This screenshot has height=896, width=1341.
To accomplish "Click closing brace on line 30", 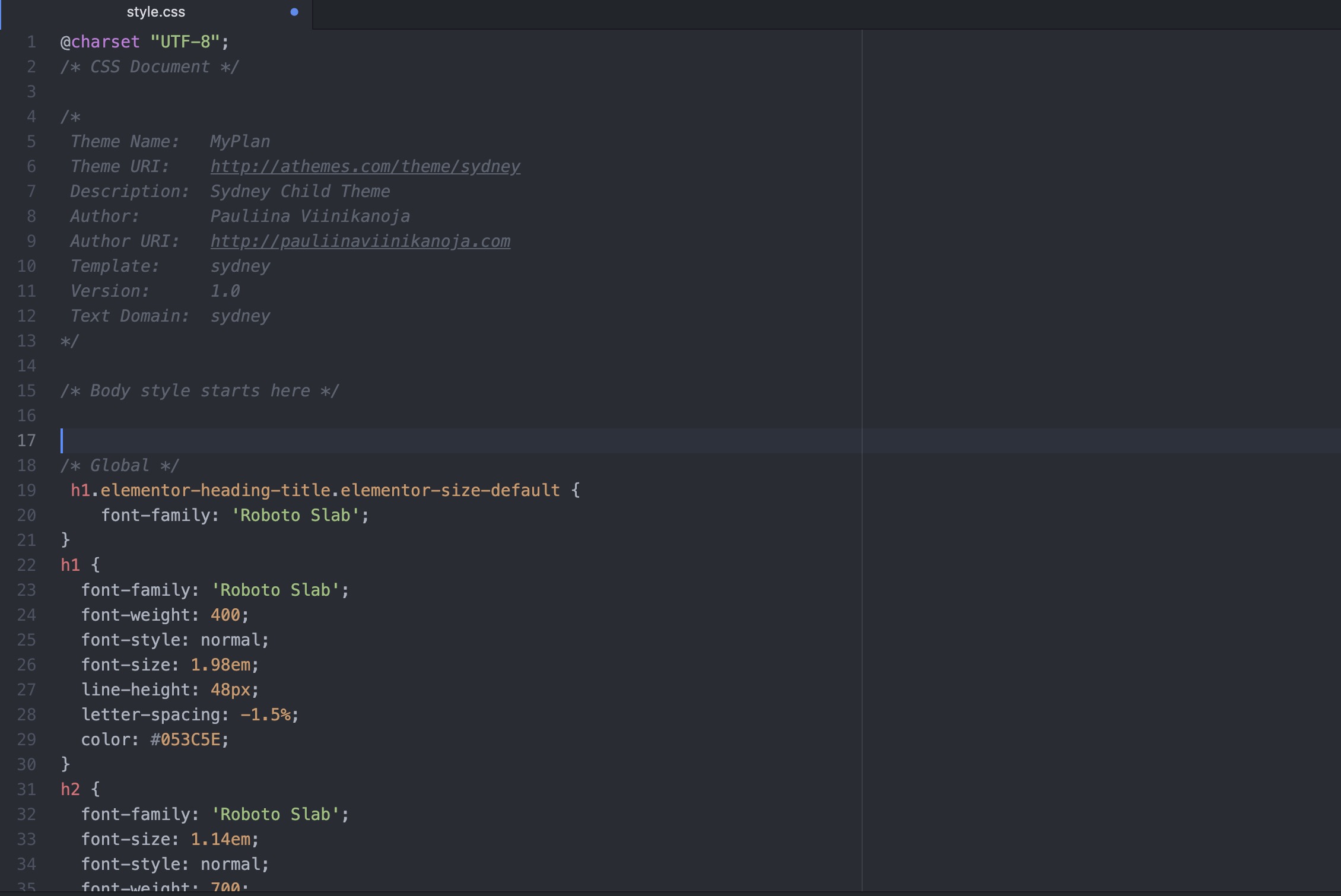I will click(65, 765).
